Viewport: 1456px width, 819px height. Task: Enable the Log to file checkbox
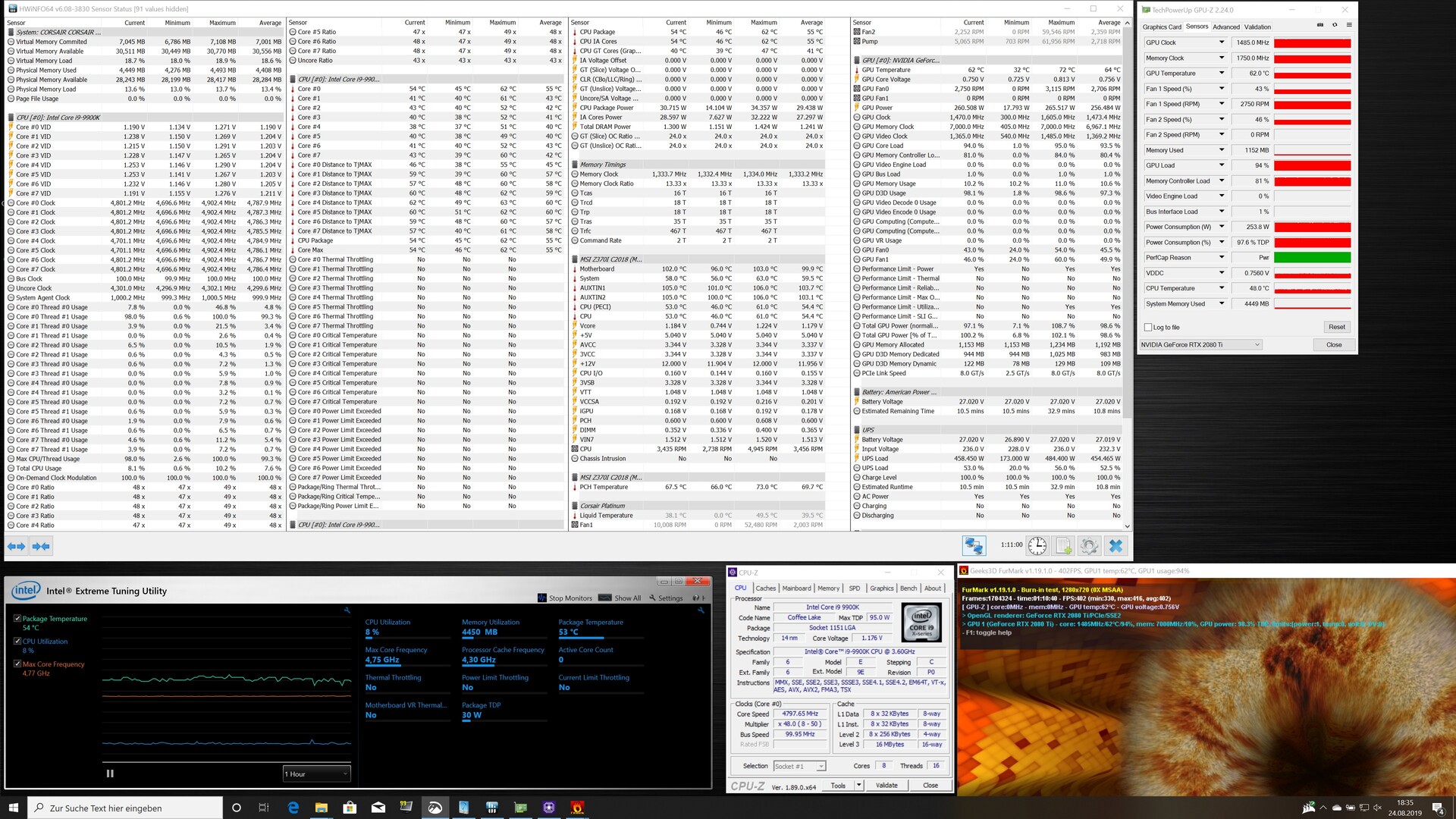pos(1148,328)
